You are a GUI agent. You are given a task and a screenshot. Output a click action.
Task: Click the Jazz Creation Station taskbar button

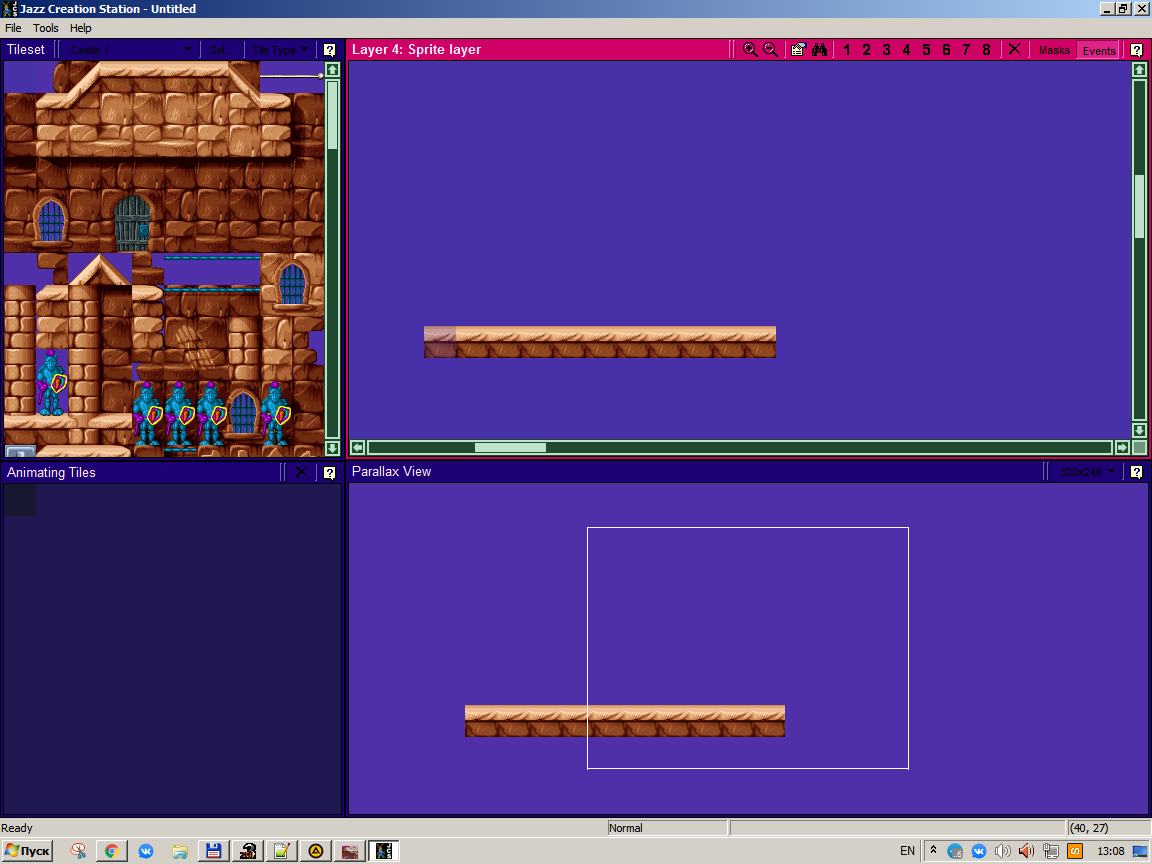coord(384,851)
